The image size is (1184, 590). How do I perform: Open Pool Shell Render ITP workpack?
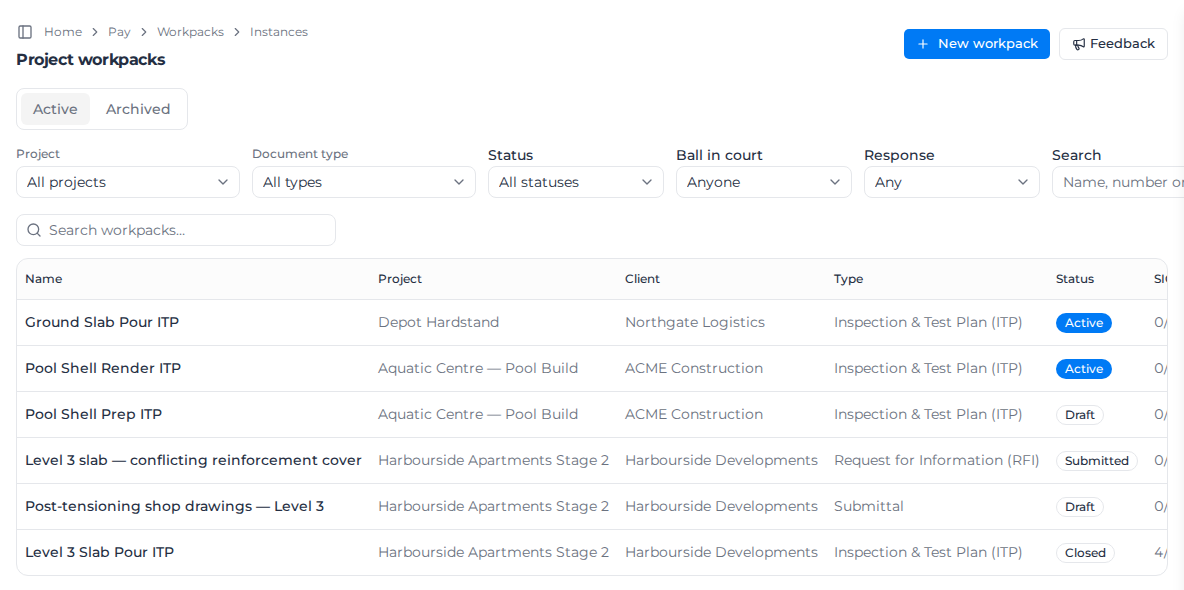(103, 369)
